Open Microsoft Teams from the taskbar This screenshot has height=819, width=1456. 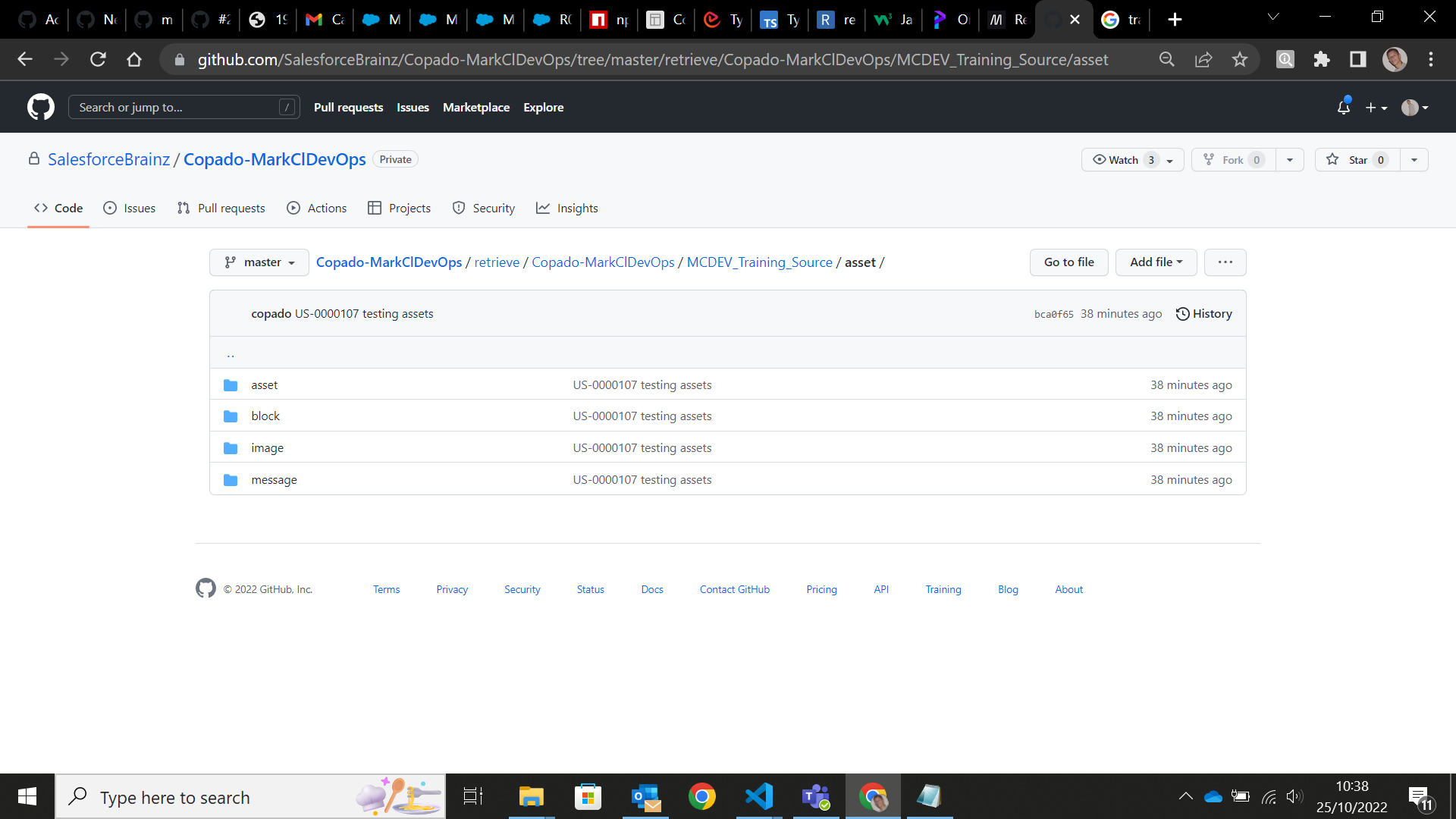tap(815, 796)
